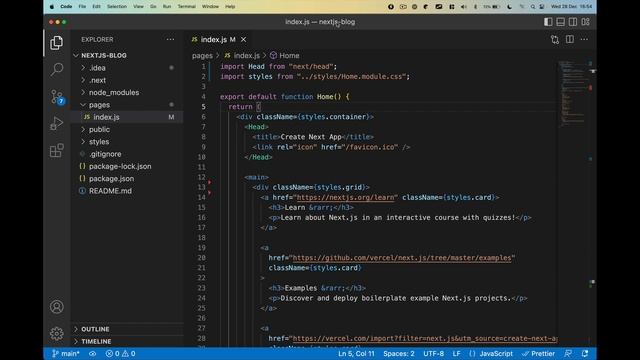
Task: Expand the .next folder
Action: 127,80
